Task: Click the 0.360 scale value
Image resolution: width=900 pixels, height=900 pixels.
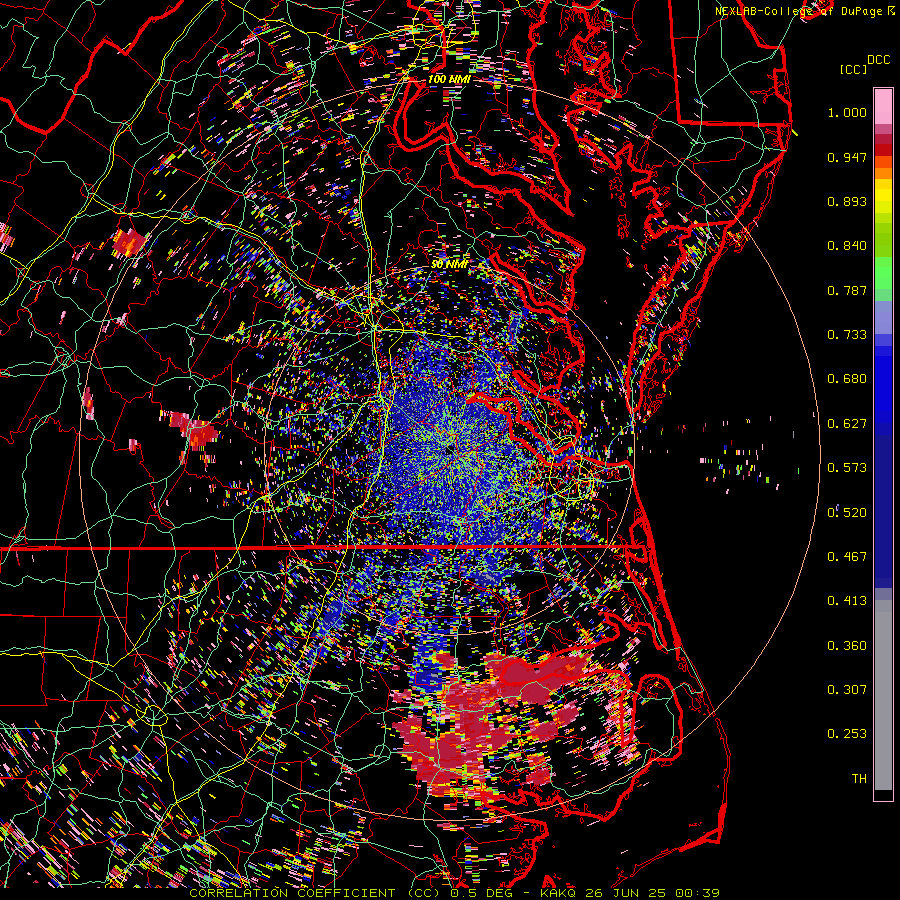Action: (847, 646)
